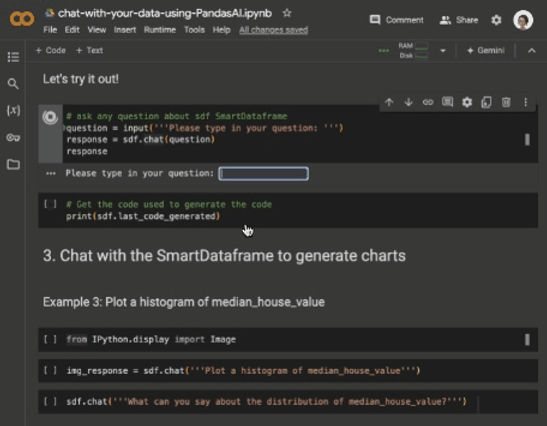Screen dimensions: 547x426
Task: Delete the cell with trash icon
Action: [x=506, y=102]
